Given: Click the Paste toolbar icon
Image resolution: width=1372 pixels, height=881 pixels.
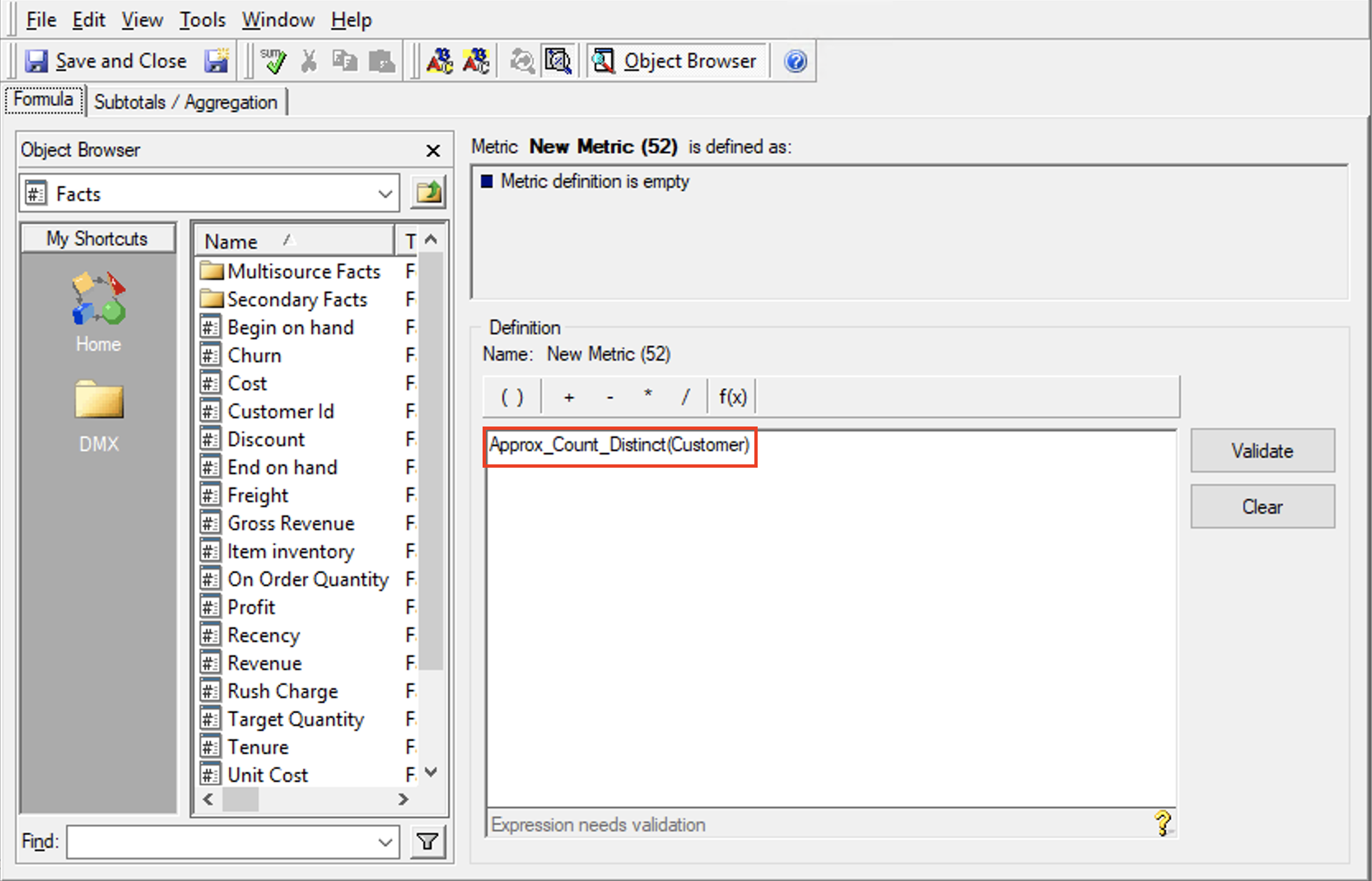Looking at the screenshot, I should (380, 60).
